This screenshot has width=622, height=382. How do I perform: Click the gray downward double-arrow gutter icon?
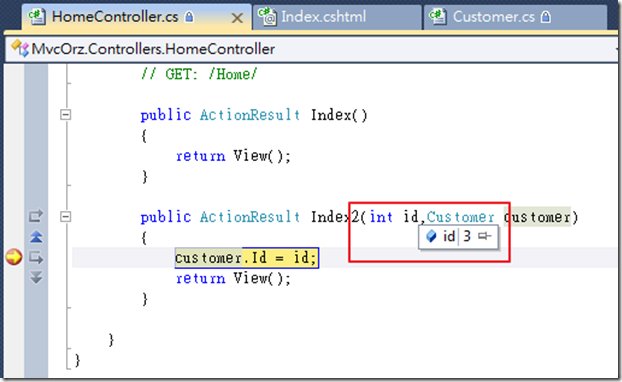coord(36,277)
